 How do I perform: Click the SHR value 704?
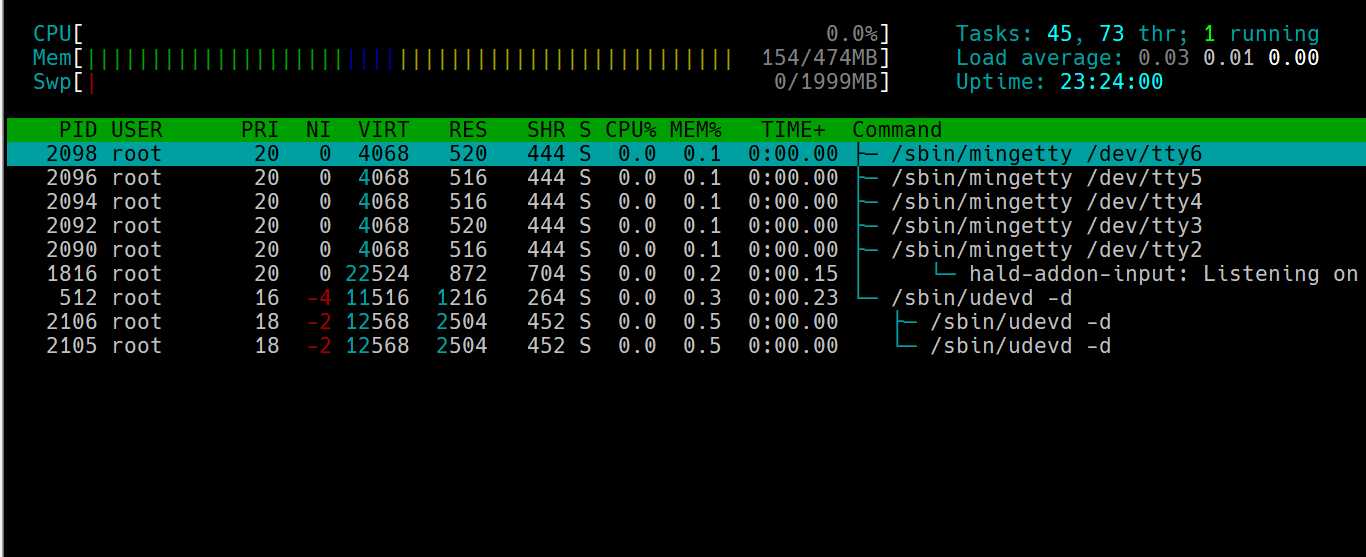click(x=547, y=274)
